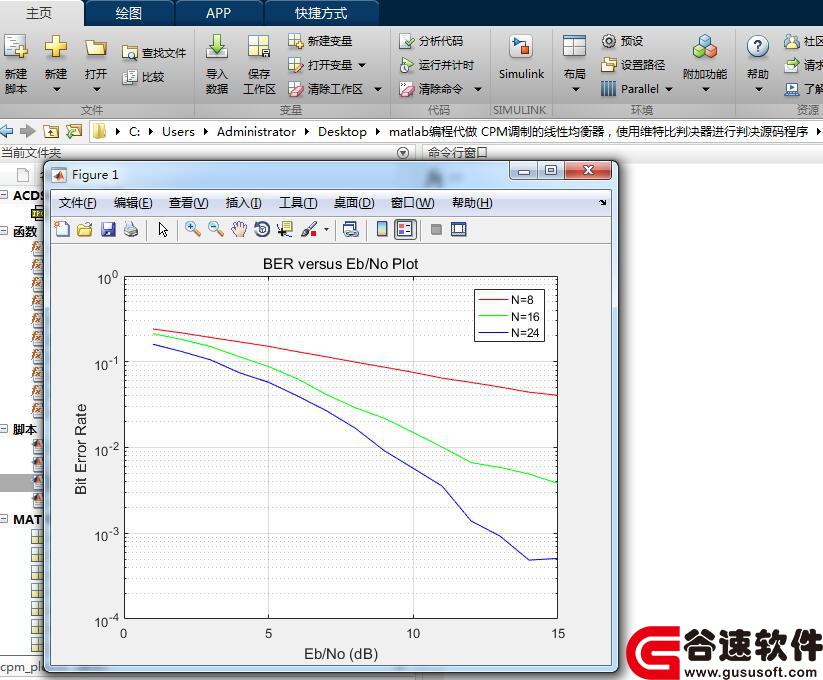This screenshot has height=680, width=823.
Task: Save the figure using floppy icon
Action: click(108, 229)
